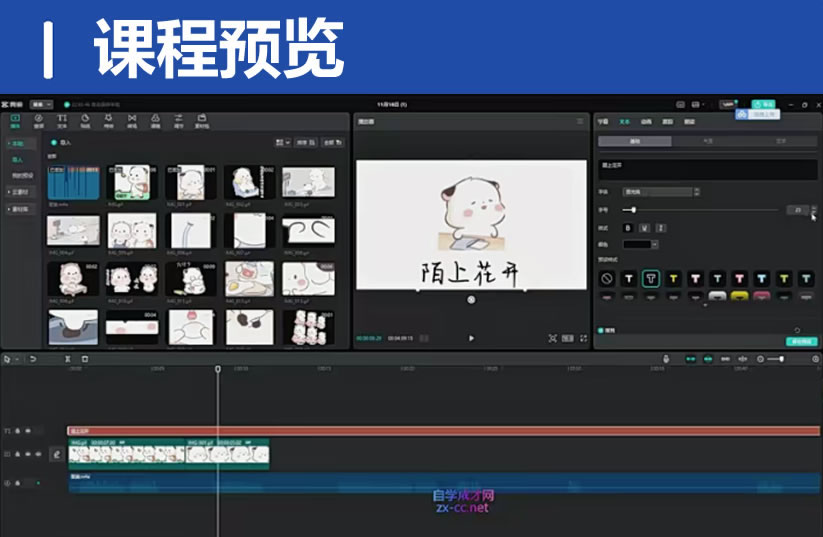The width and height of the screenshot is (823, 537).
Task: Open the Adjust sliders icon
Action: point(178,121)
